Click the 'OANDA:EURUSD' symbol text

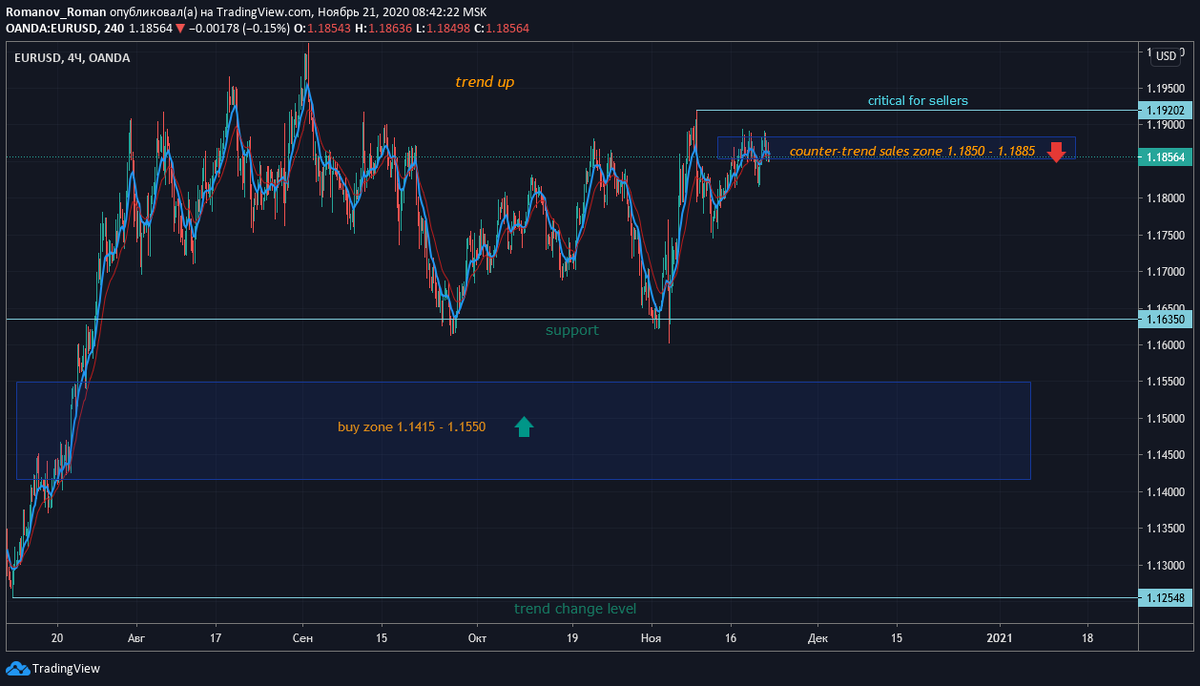tap(51, 29)
